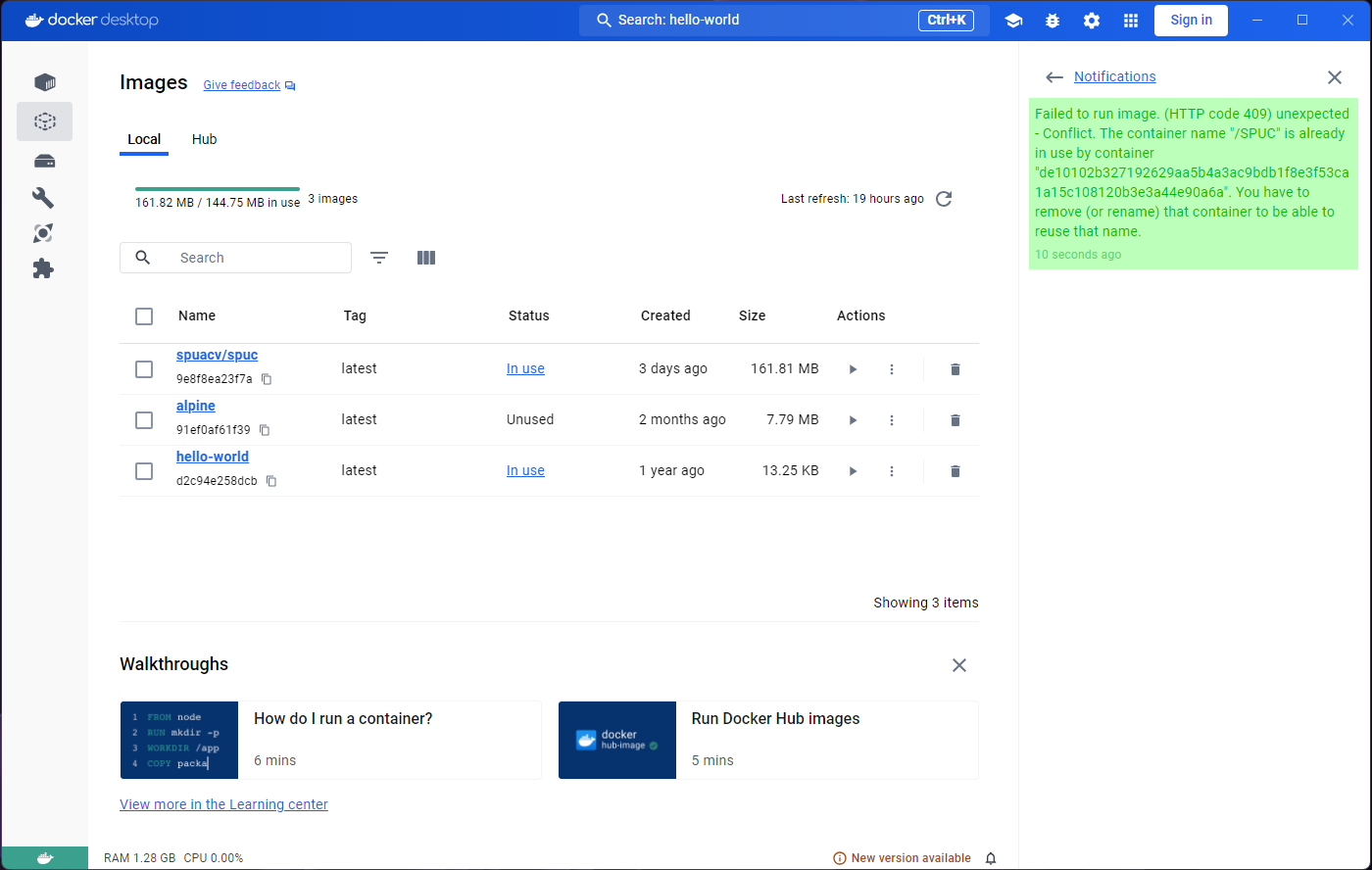
Task: Click the Notifications heading link
Action: [x=1114, y=76]
